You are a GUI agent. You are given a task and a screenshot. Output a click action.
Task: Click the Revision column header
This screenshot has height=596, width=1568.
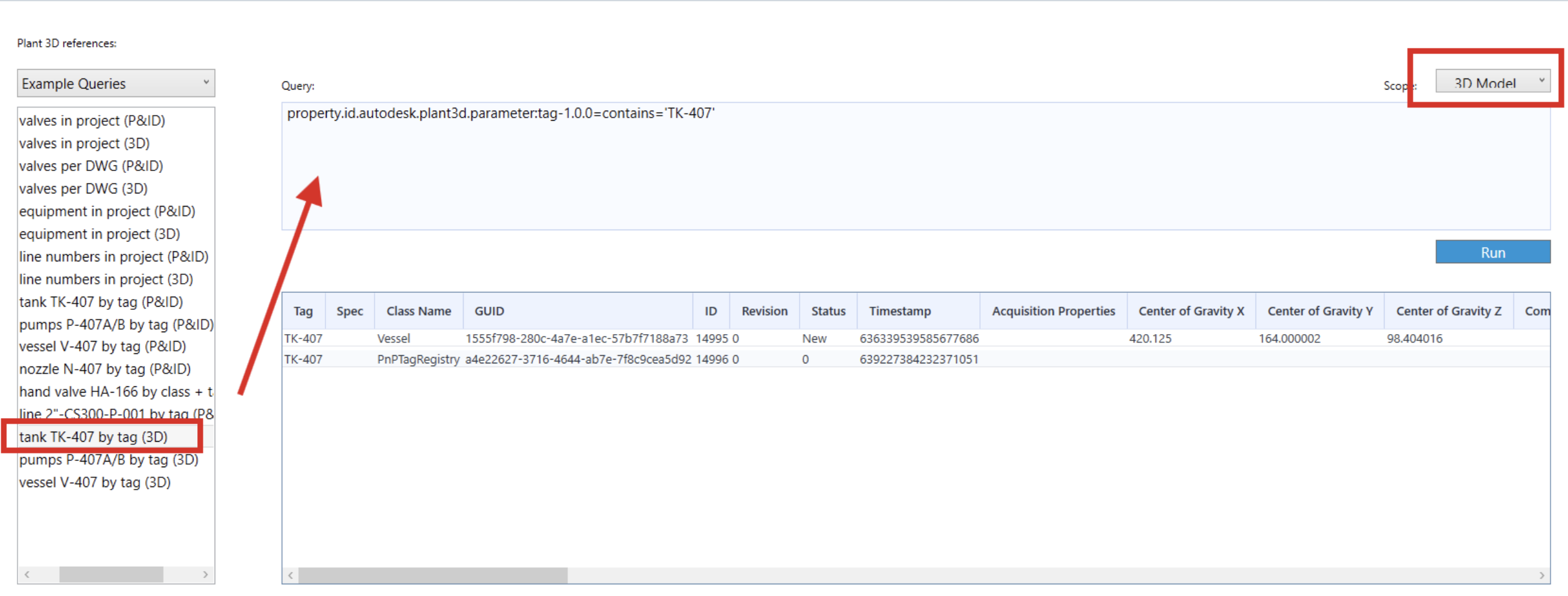click(x=765, y=311)
